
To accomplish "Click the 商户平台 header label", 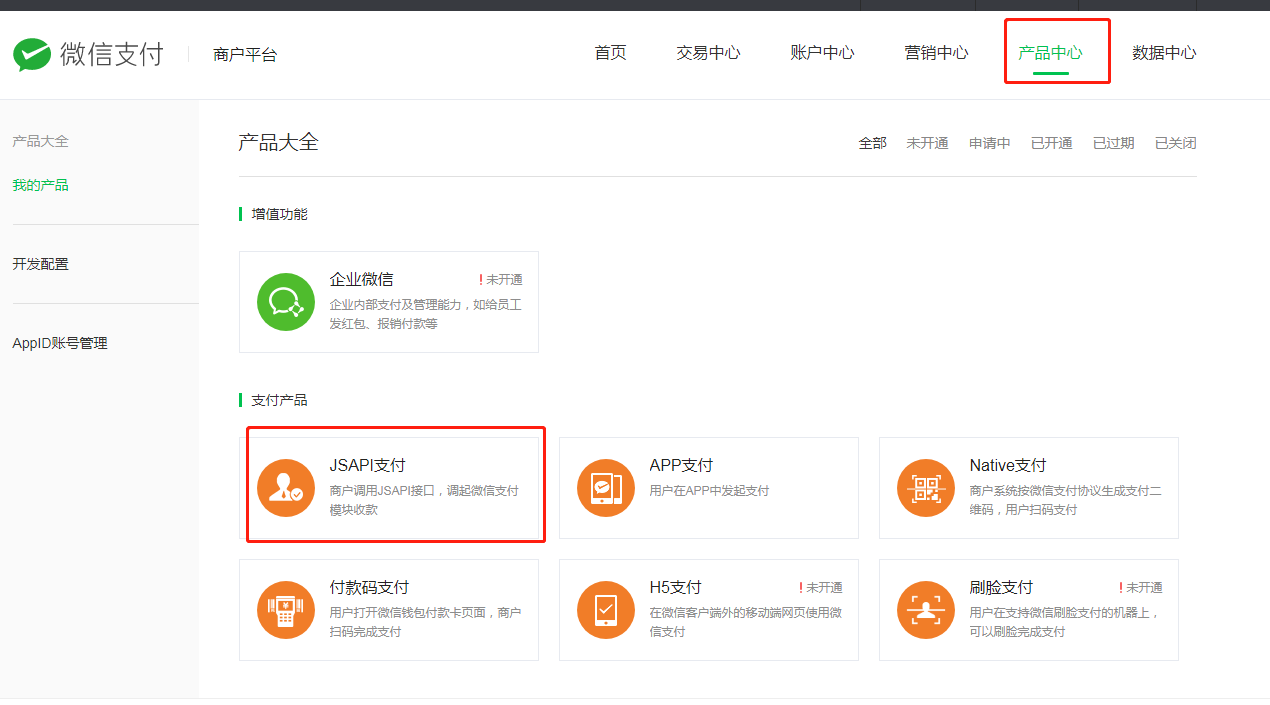I will pos(245,55).
